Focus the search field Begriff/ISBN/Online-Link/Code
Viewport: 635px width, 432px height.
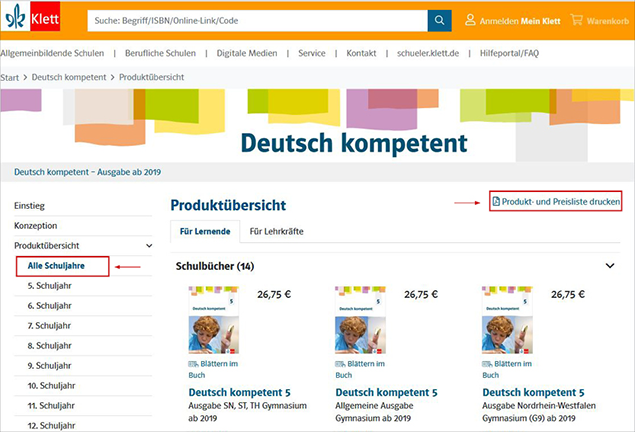point(257,21)
